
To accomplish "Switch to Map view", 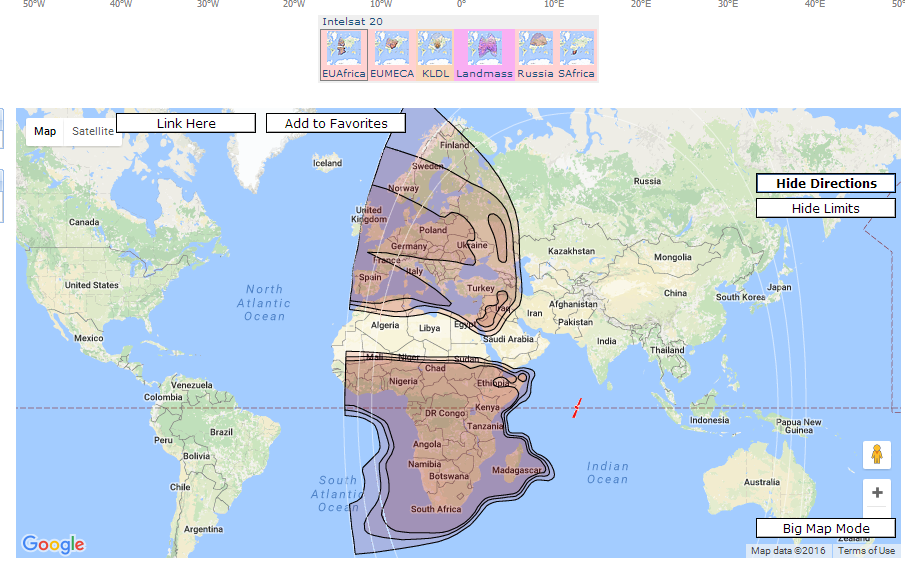I will pos(45,131).
